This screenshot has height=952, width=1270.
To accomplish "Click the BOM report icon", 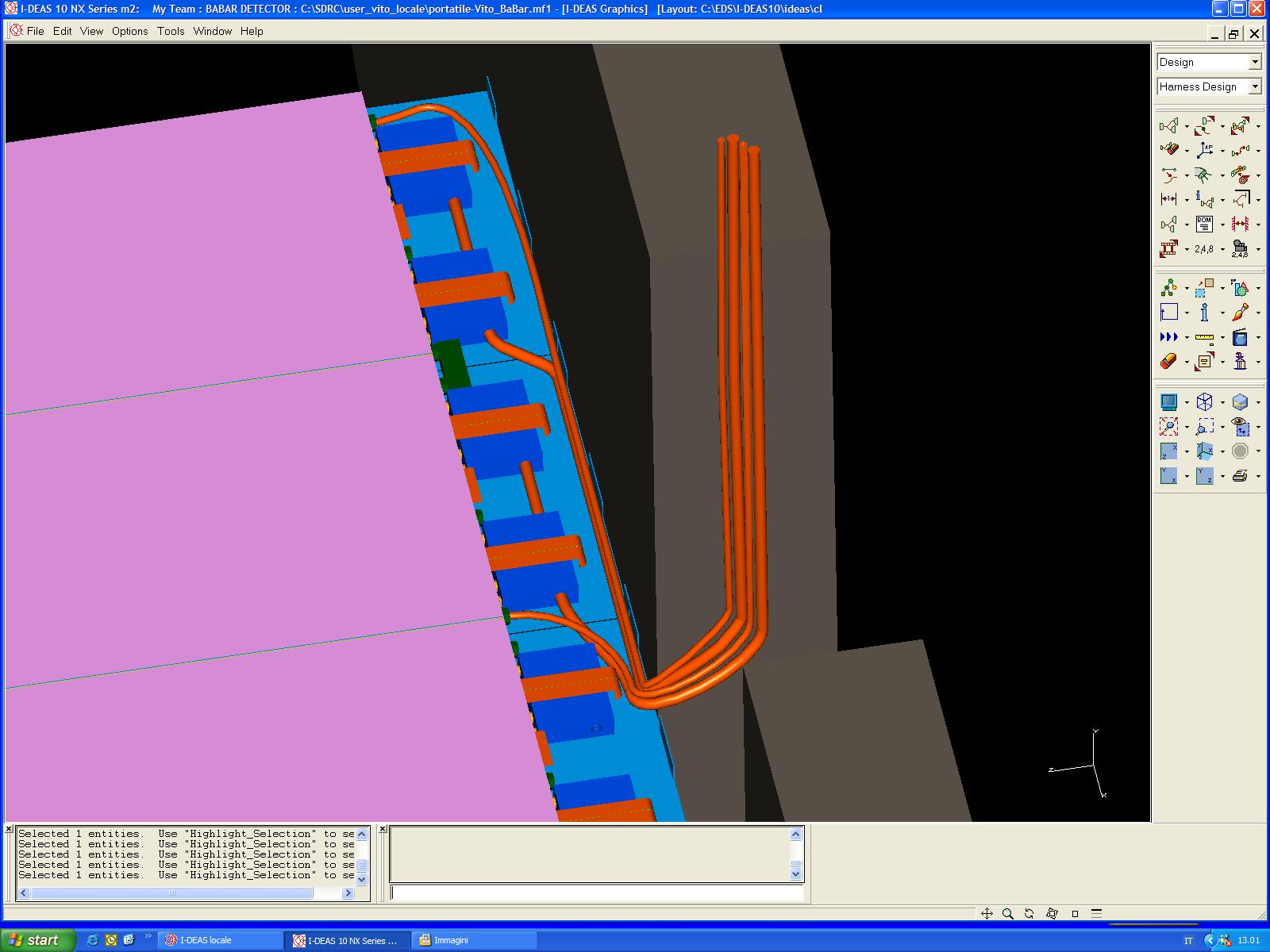I will tap(1204, 224).
